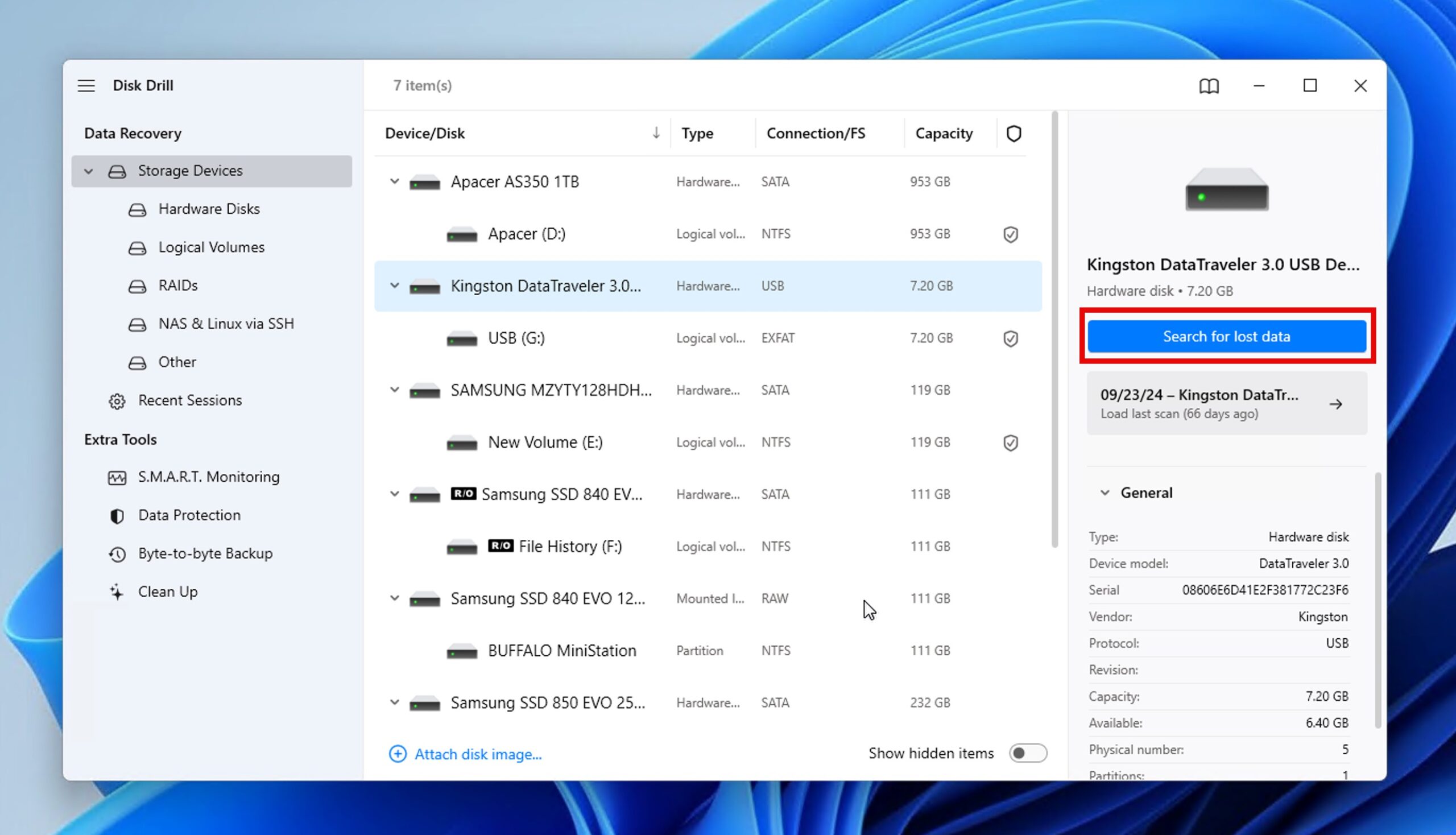
Task: Click the Recent Sessions icon
Action: (118, 400)
